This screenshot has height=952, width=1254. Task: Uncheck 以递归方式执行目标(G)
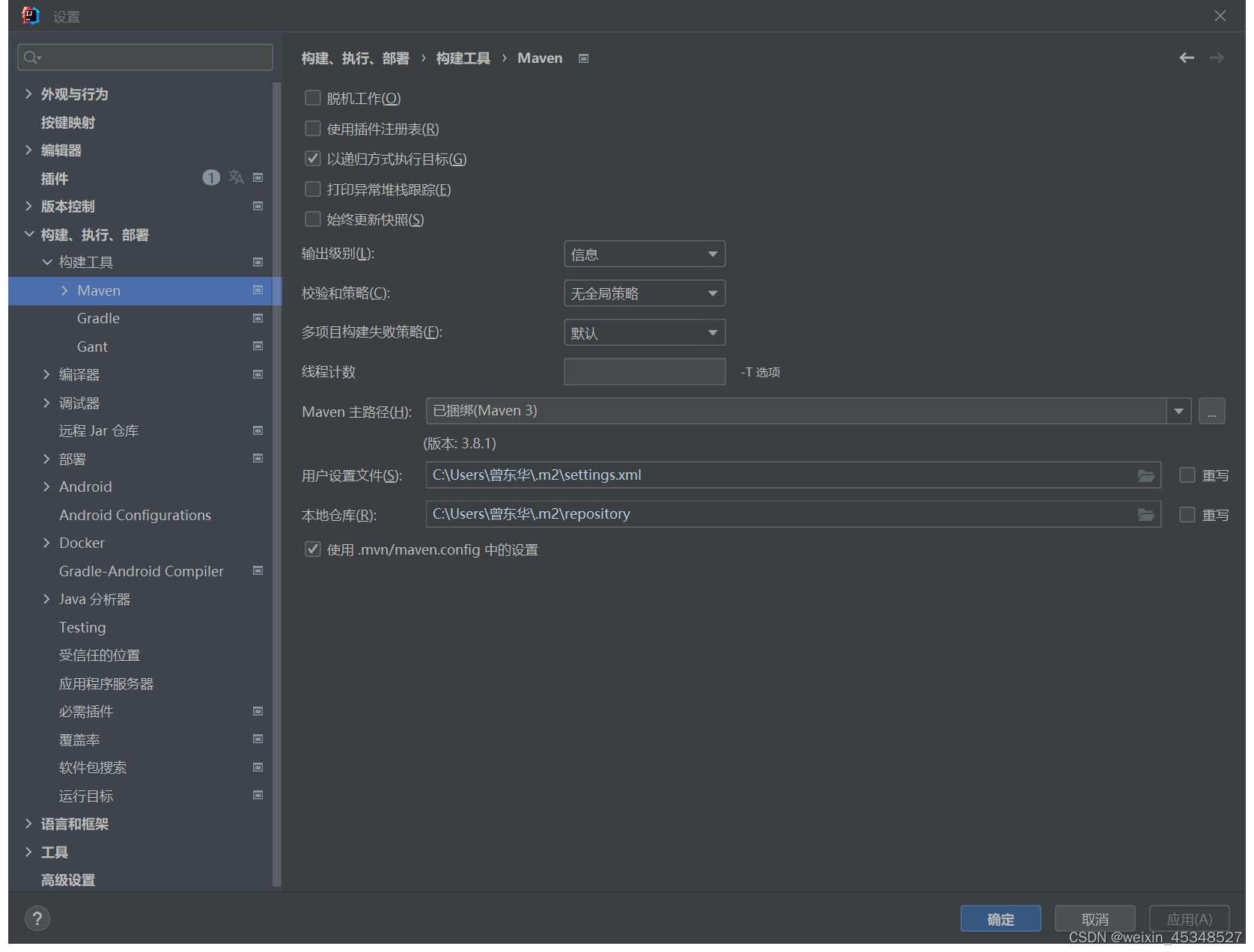[x=313, y=159]
